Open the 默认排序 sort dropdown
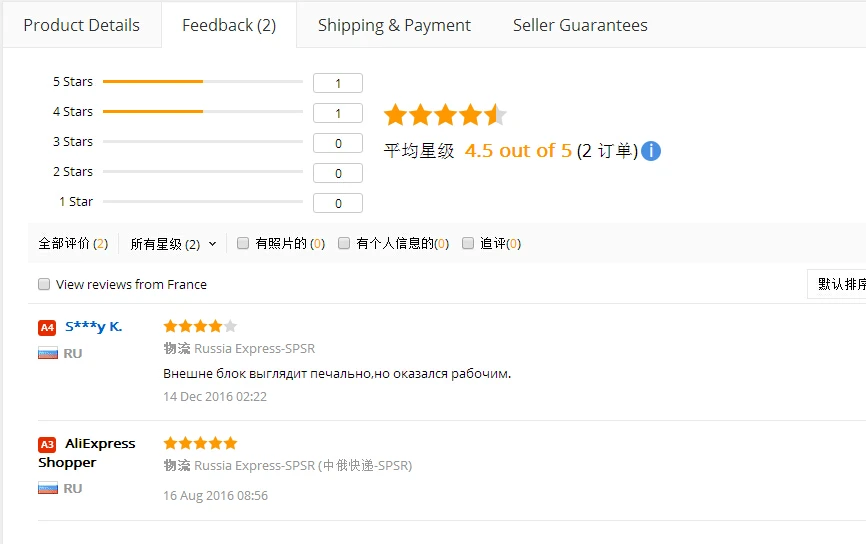Viewport: 866px width, 544px height. (x=840, y=284)
